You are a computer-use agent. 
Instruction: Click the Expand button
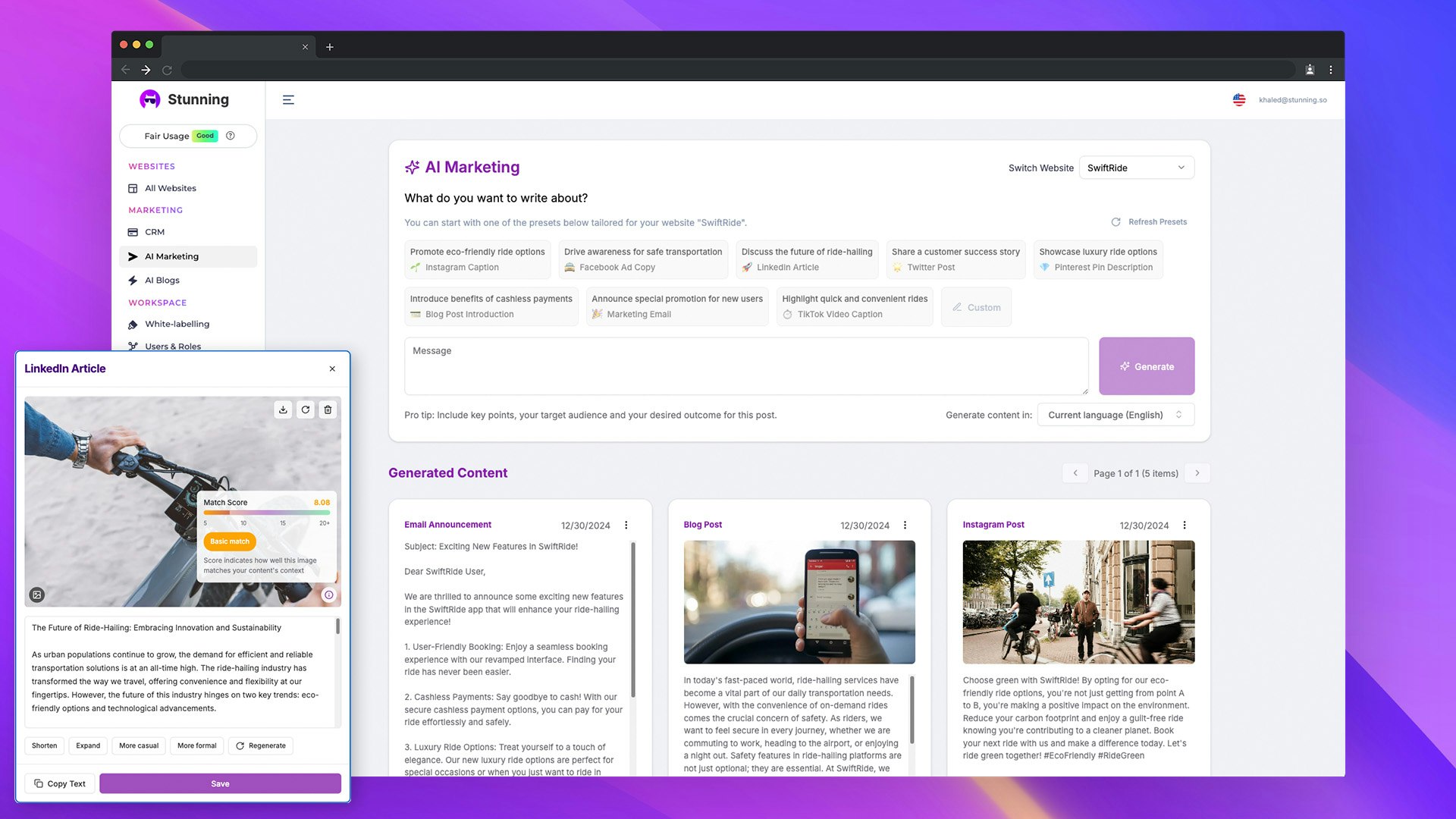(88, 745)
